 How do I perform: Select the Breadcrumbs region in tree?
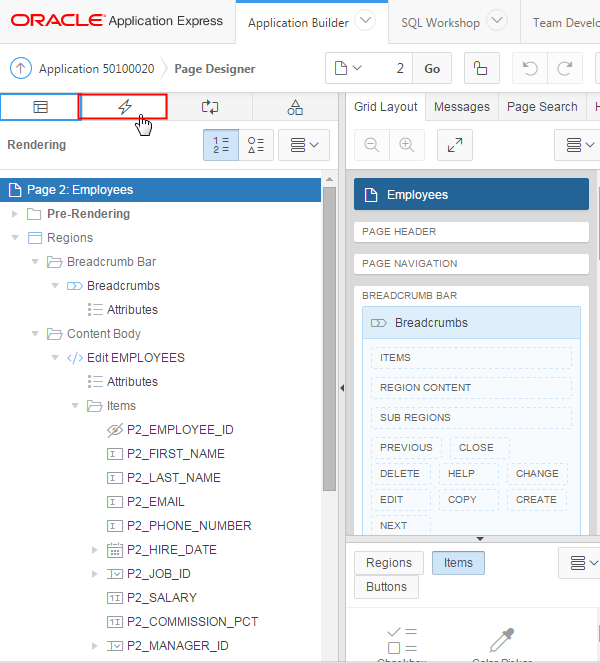(123, 286)
